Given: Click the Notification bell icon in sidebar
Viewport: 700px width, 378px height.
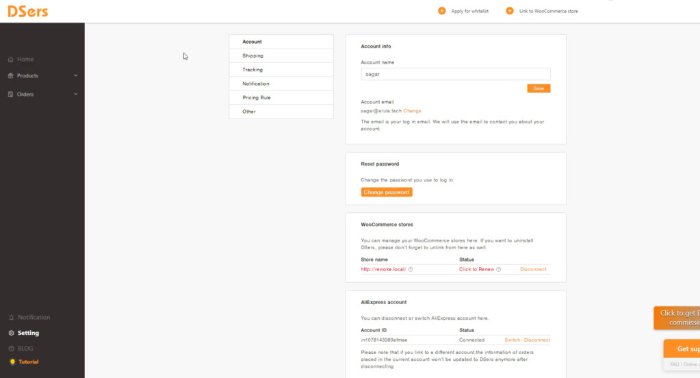Looking at the screenshot, I should click(11, 317).
